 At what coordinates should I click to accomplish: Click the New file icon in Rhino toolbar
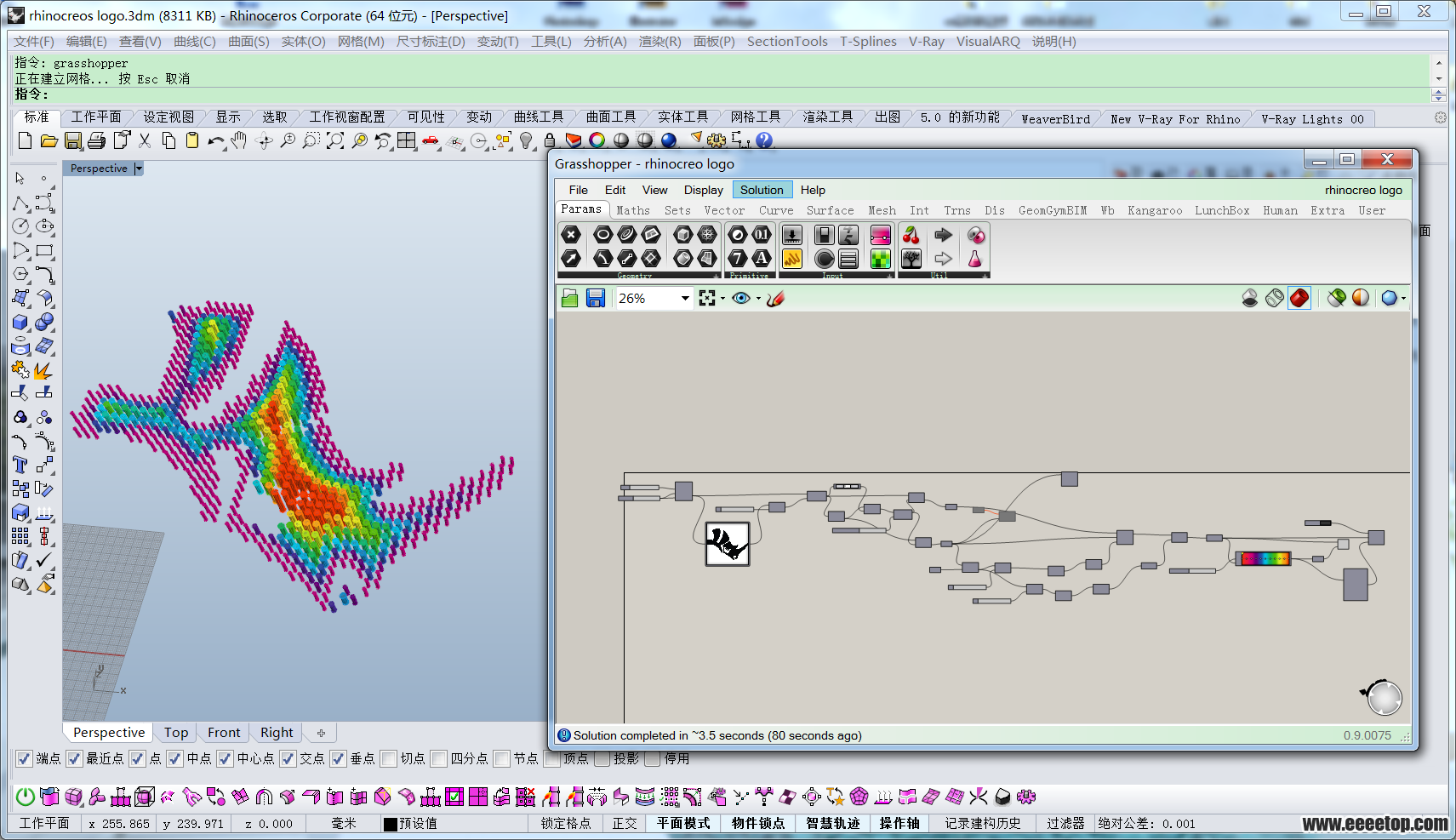tap(25, 140)
